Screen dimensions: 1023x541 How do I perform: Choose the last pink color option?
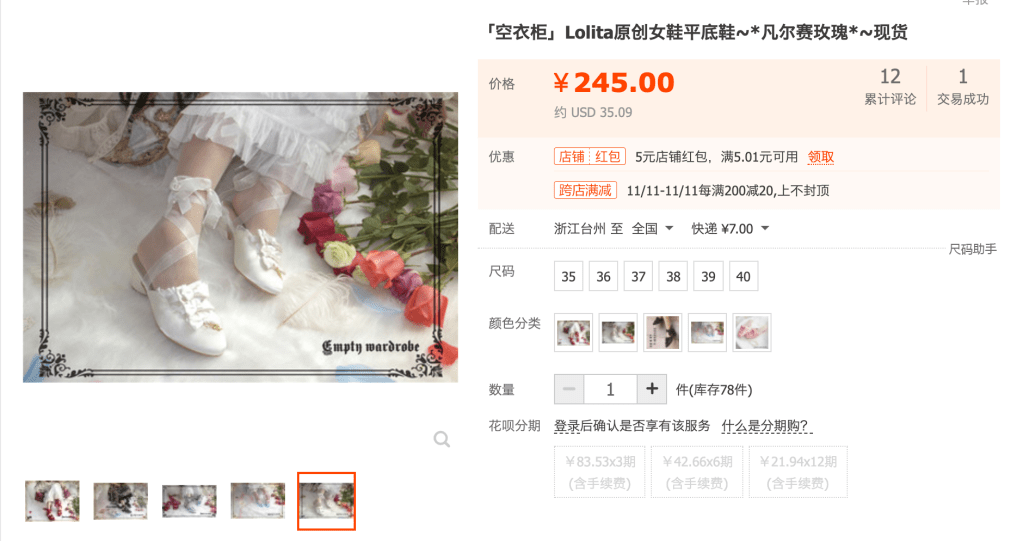(752, 332)
